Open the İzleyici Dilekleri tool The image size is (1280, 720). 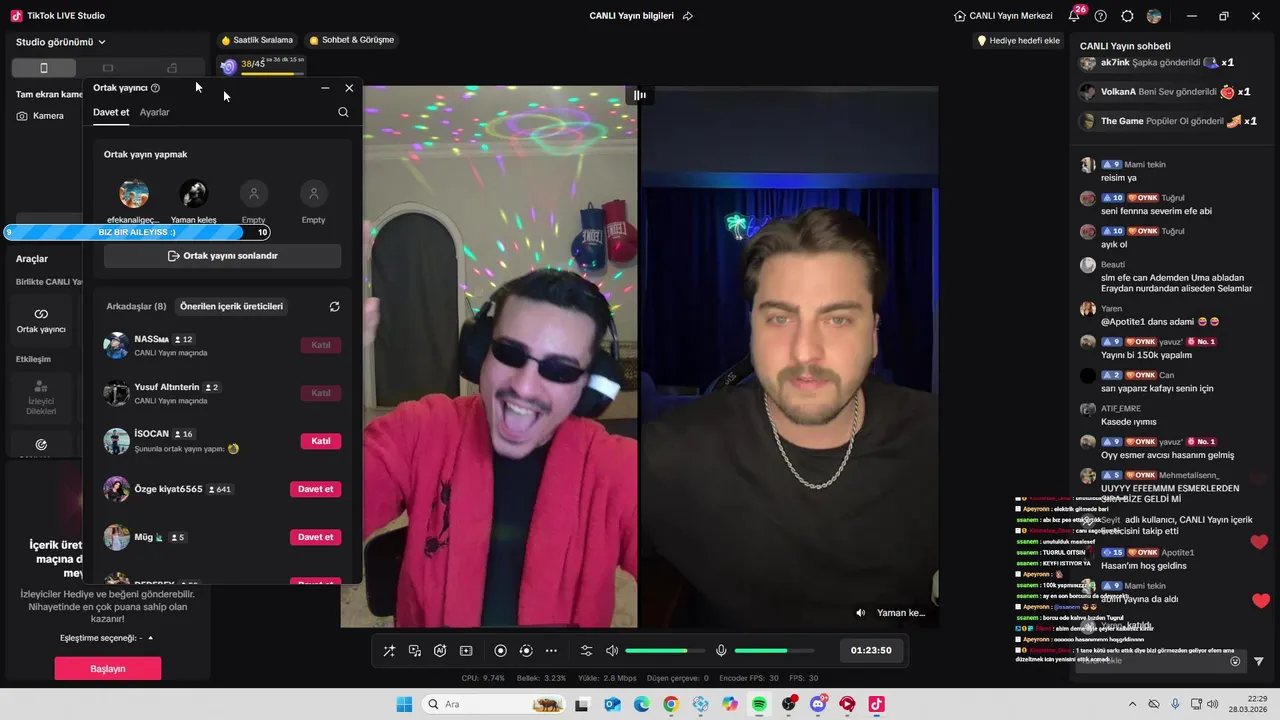click(41, 397)
